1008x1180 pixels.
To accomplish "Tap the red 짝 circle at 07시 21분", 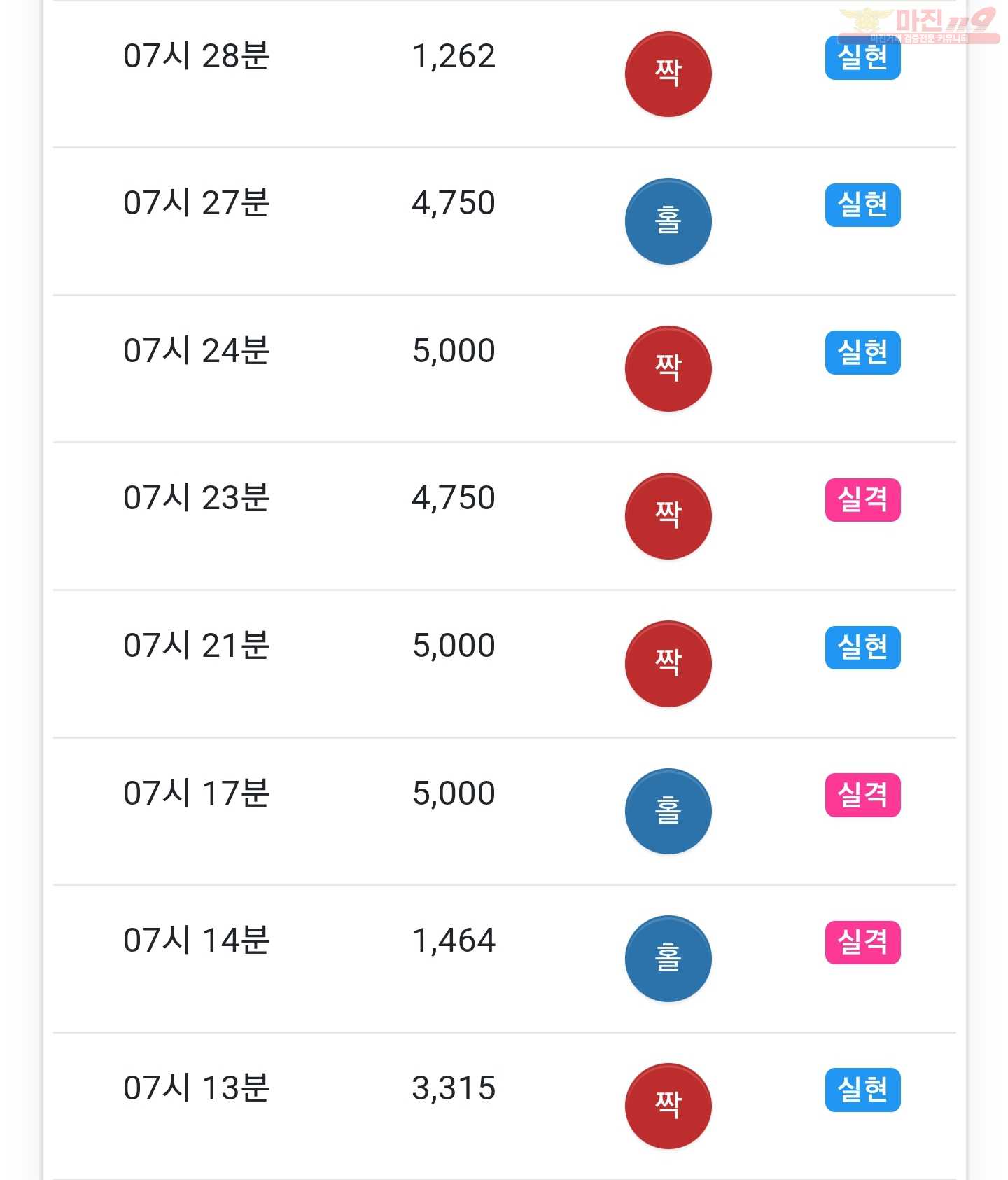I will click(668, 664).
